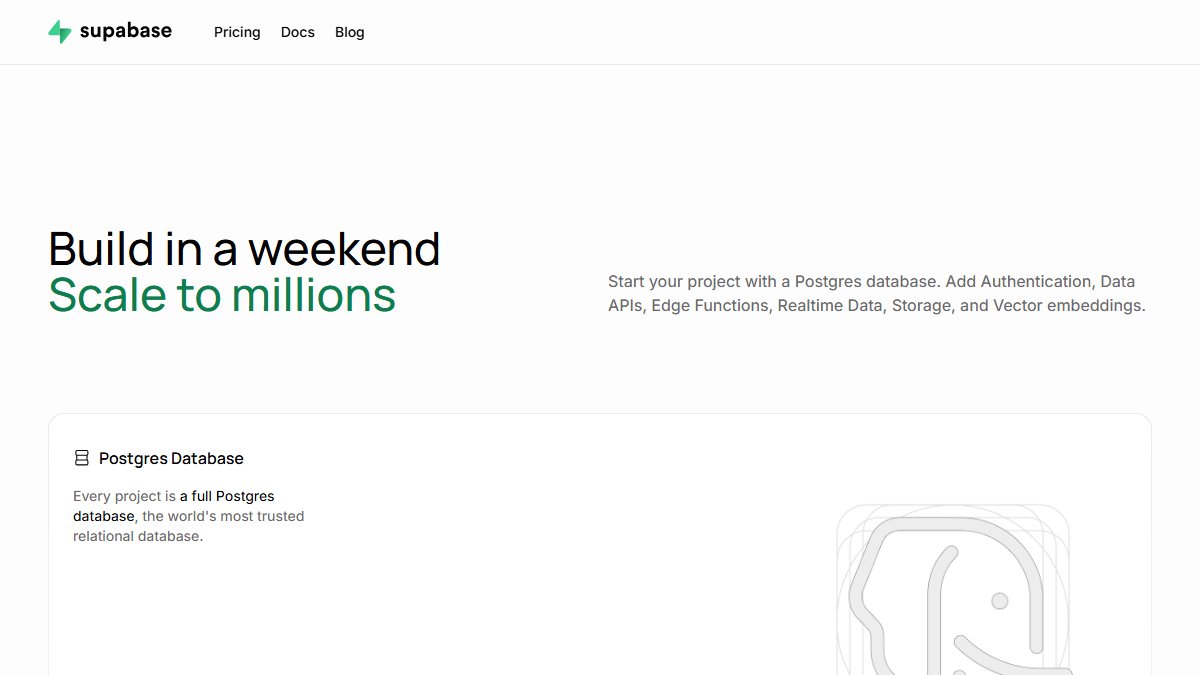The image size is (1200, 675).
Task: Click "the world's most trusted" card text
Action: (223, 516)
